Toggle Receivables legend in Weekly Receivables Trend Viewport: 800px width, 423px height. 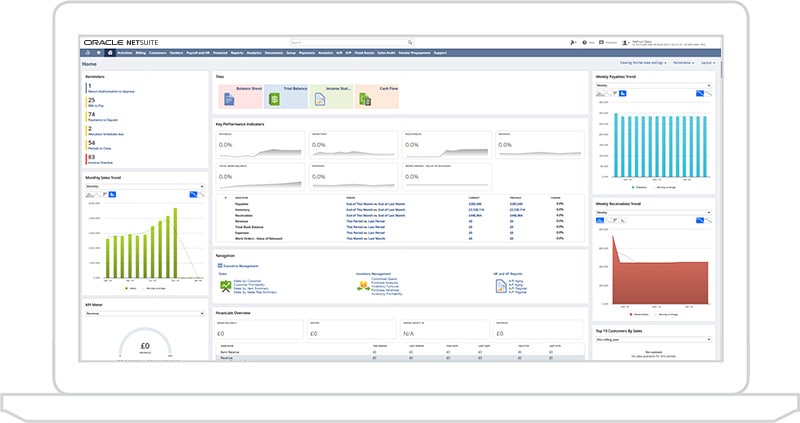tap(639, 314)
